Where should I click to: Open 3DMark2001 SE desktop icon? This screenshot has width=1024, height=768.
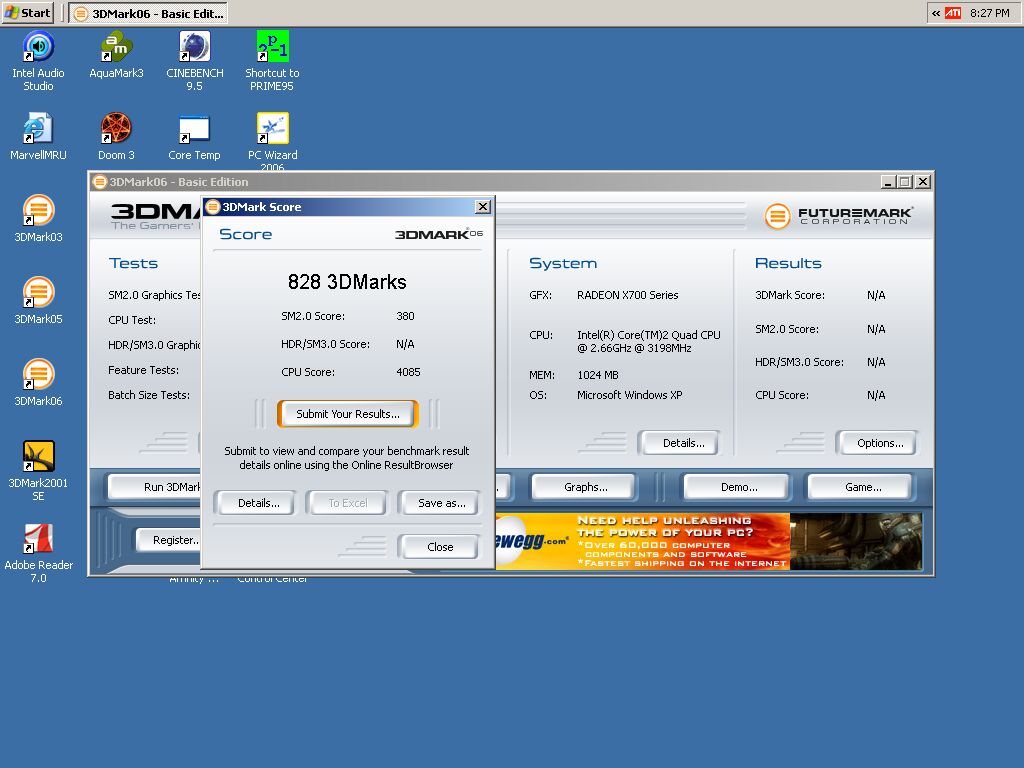[39, 471]
